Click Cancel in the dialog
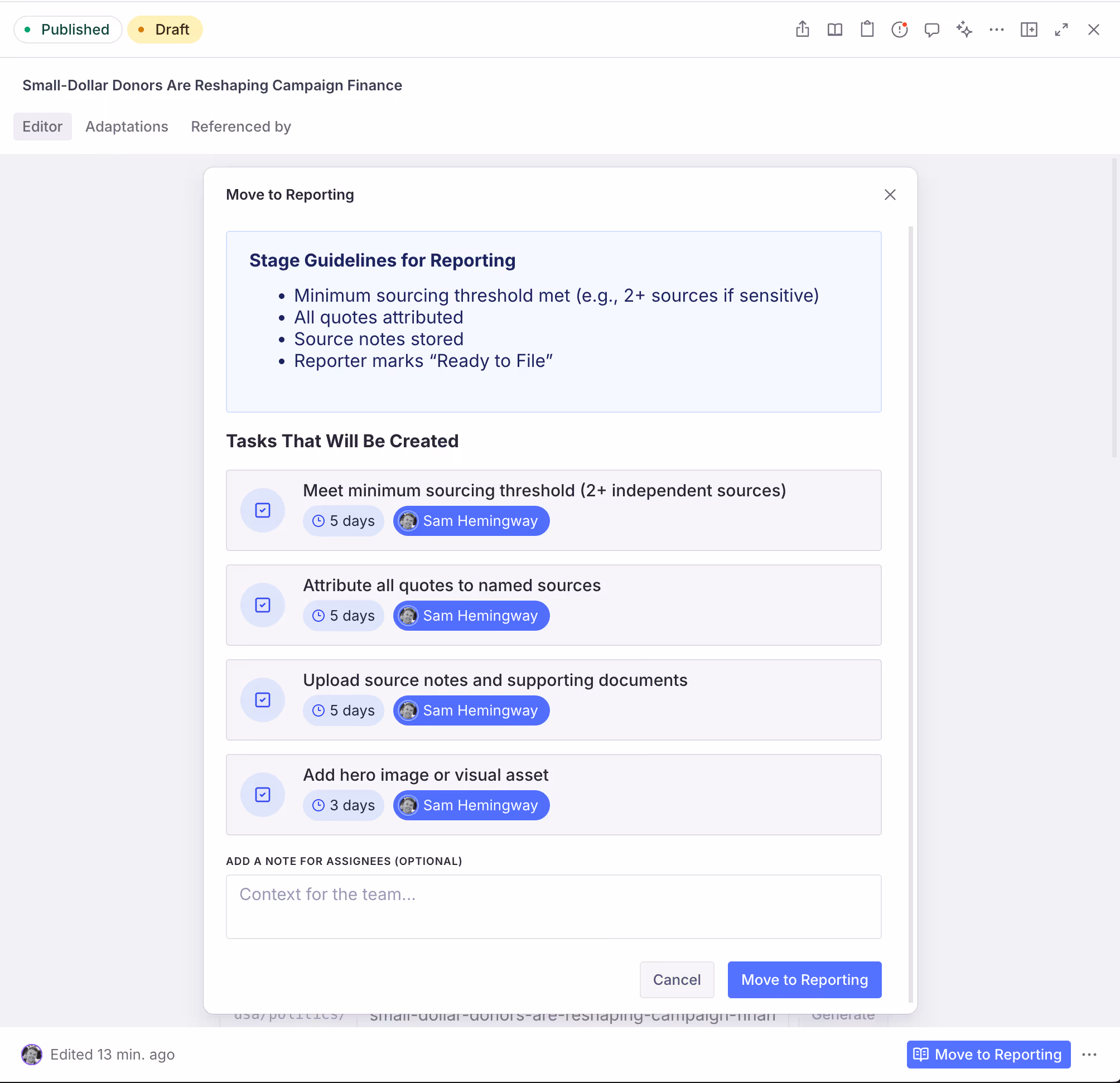The width and height of the screenshot is (1120, 1083). (677, 980)
